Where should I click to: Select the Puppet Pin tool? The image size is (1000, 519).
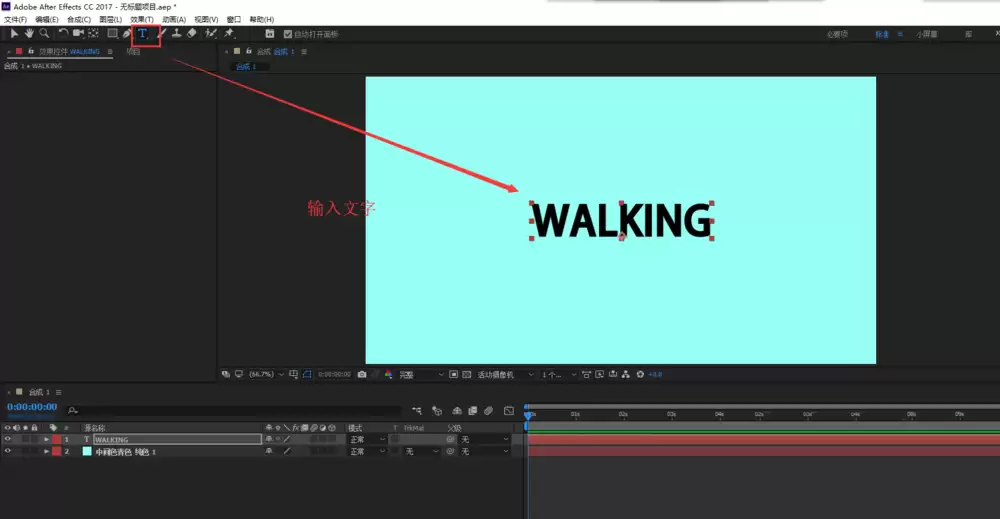229,34
